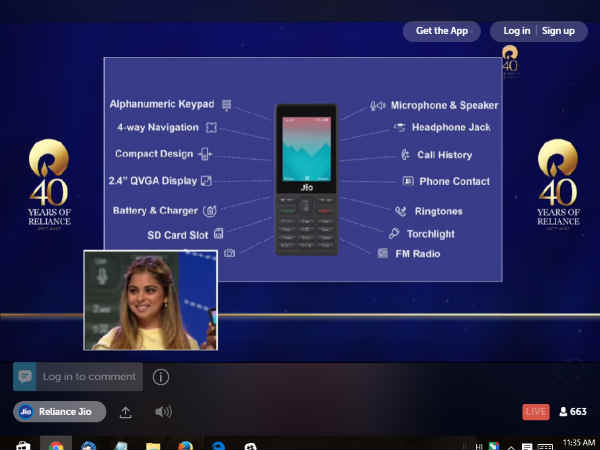Click the radio icon beside FM Radio
The height and width of the screenshot is (450, 600).
[x=383, y=253]
